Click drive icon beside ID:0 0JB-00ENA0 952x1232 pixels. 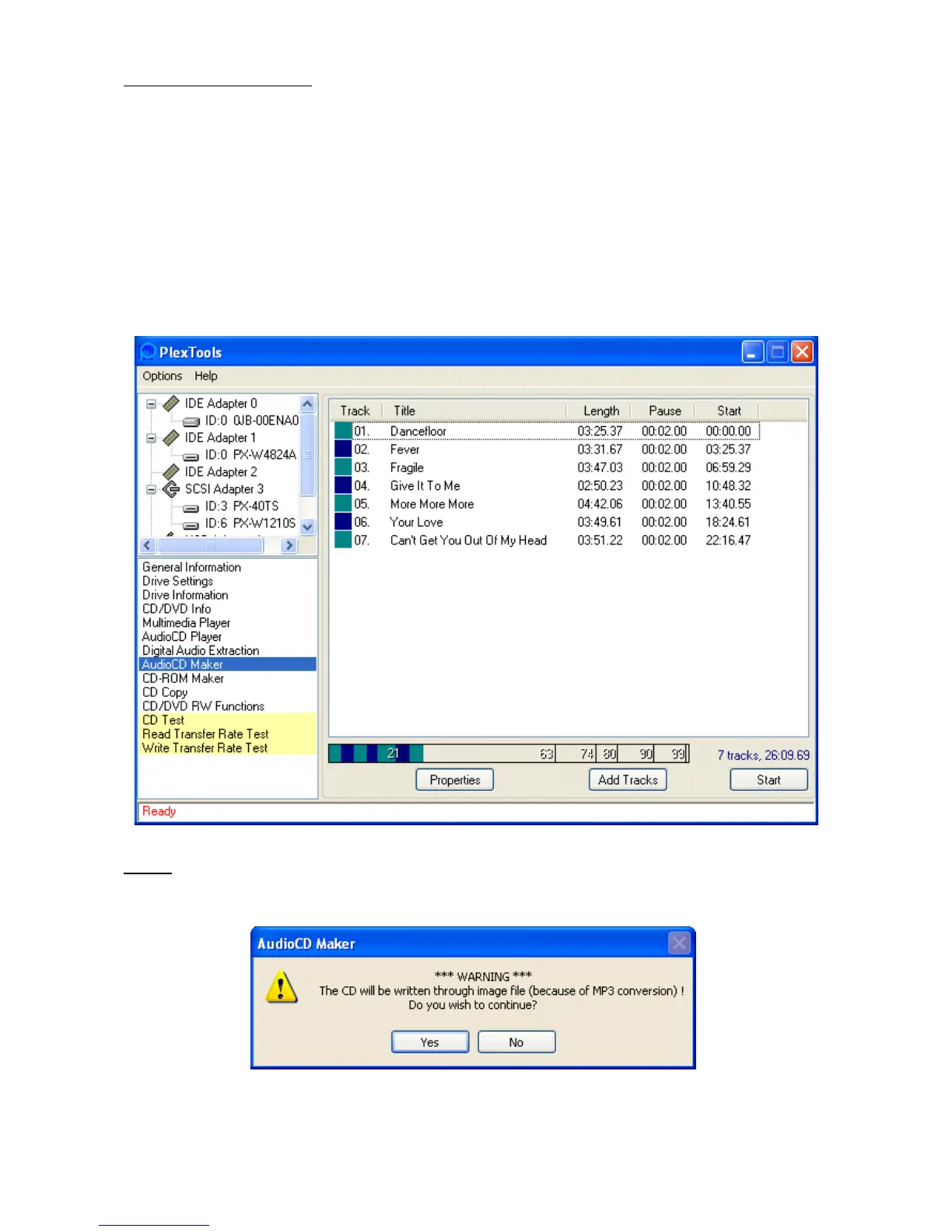click(x=191, y=422)
